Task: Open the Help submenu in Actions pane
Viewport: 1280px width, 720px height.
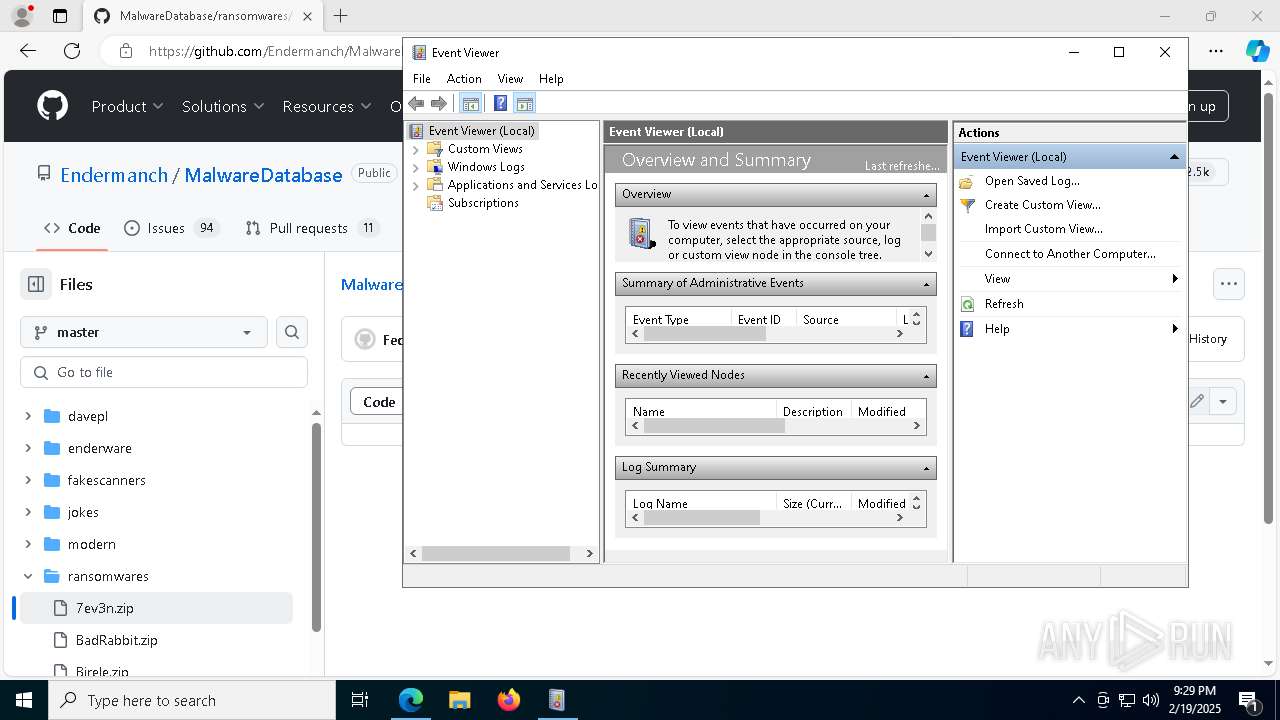Action: point(1070,329)
